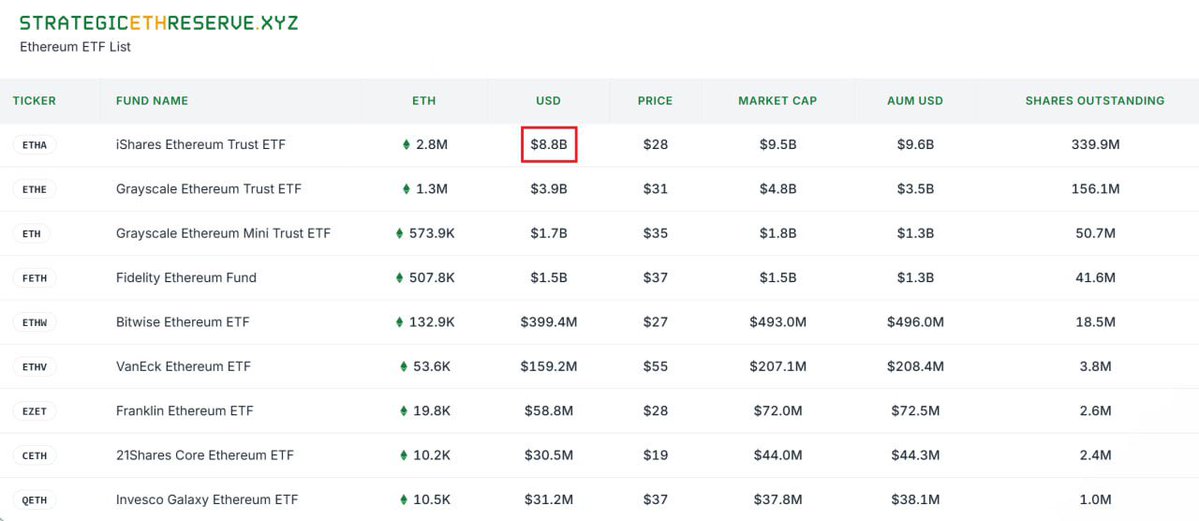Viewport: 1199px width, 521px height.
Task: Click the FETH ticker badge
Action: click(x=34, y=278)
